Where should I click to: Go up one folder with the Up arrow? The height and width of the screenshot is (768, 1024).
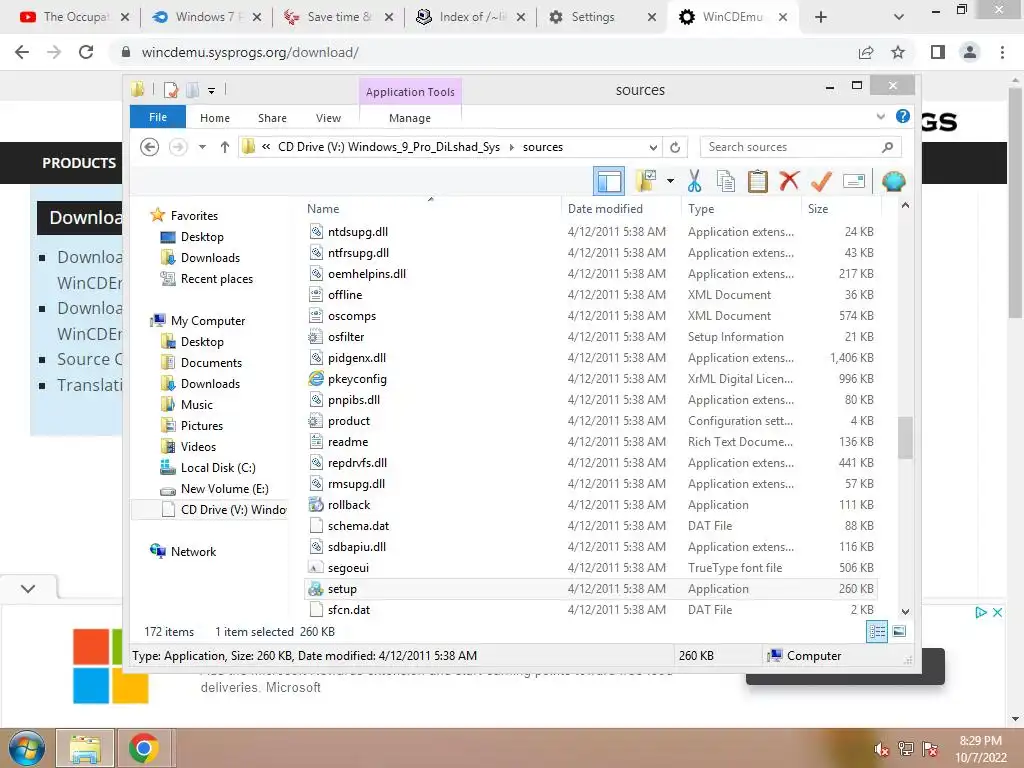point(225,147)
